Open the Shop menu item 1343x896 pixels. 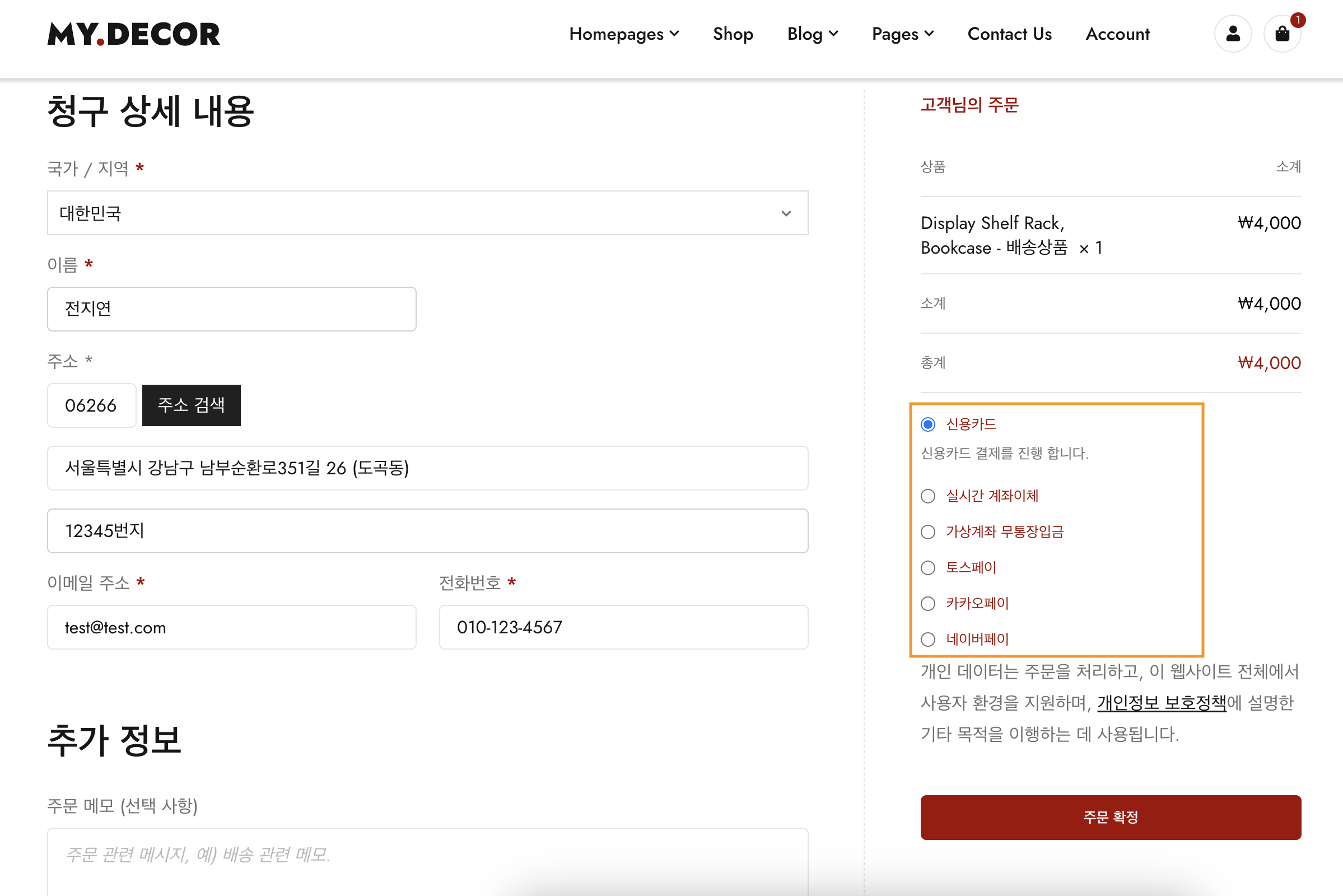coord(733,34)
